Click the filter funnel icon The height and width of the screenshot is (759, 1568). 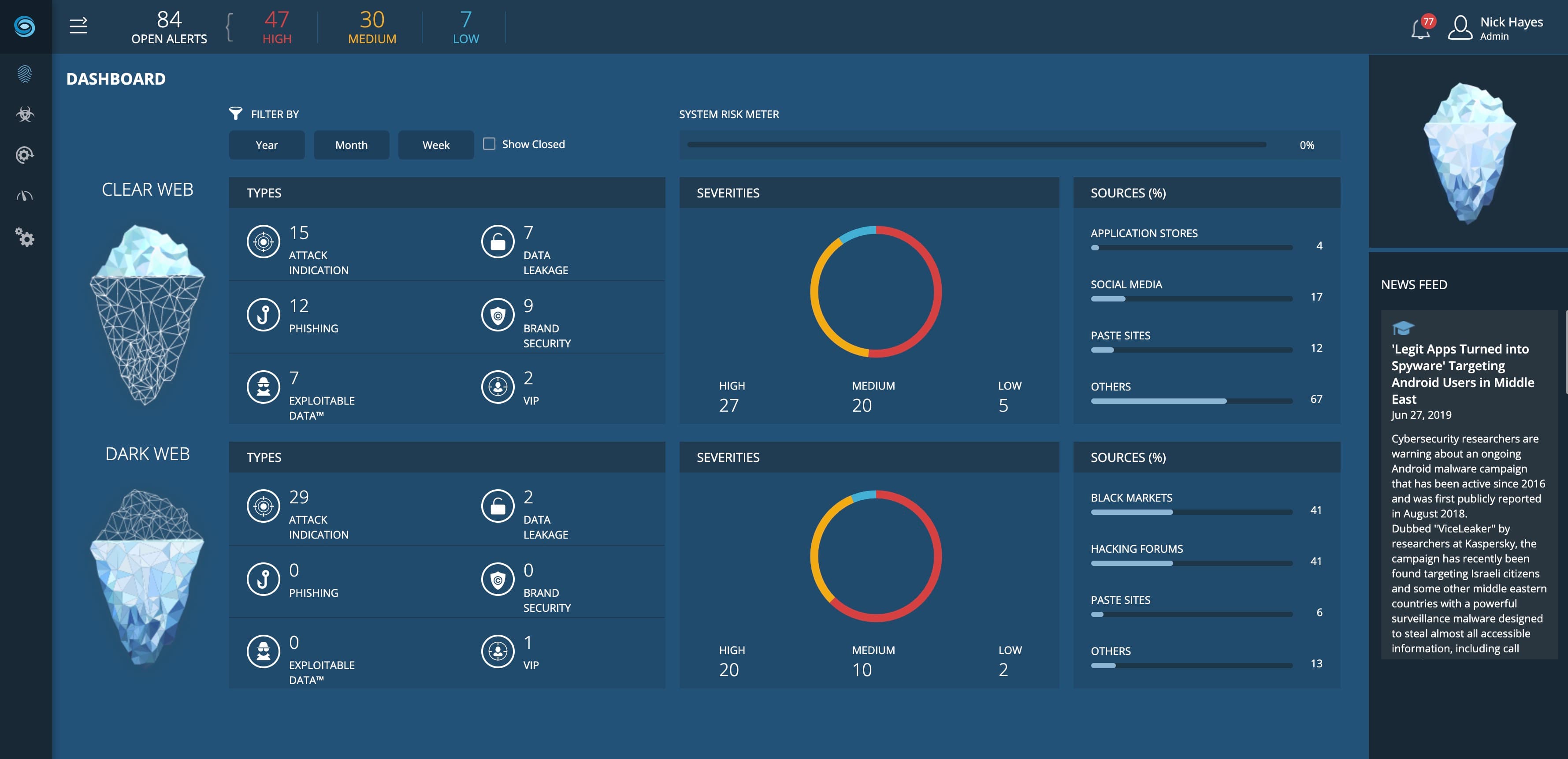coord(236,112)
